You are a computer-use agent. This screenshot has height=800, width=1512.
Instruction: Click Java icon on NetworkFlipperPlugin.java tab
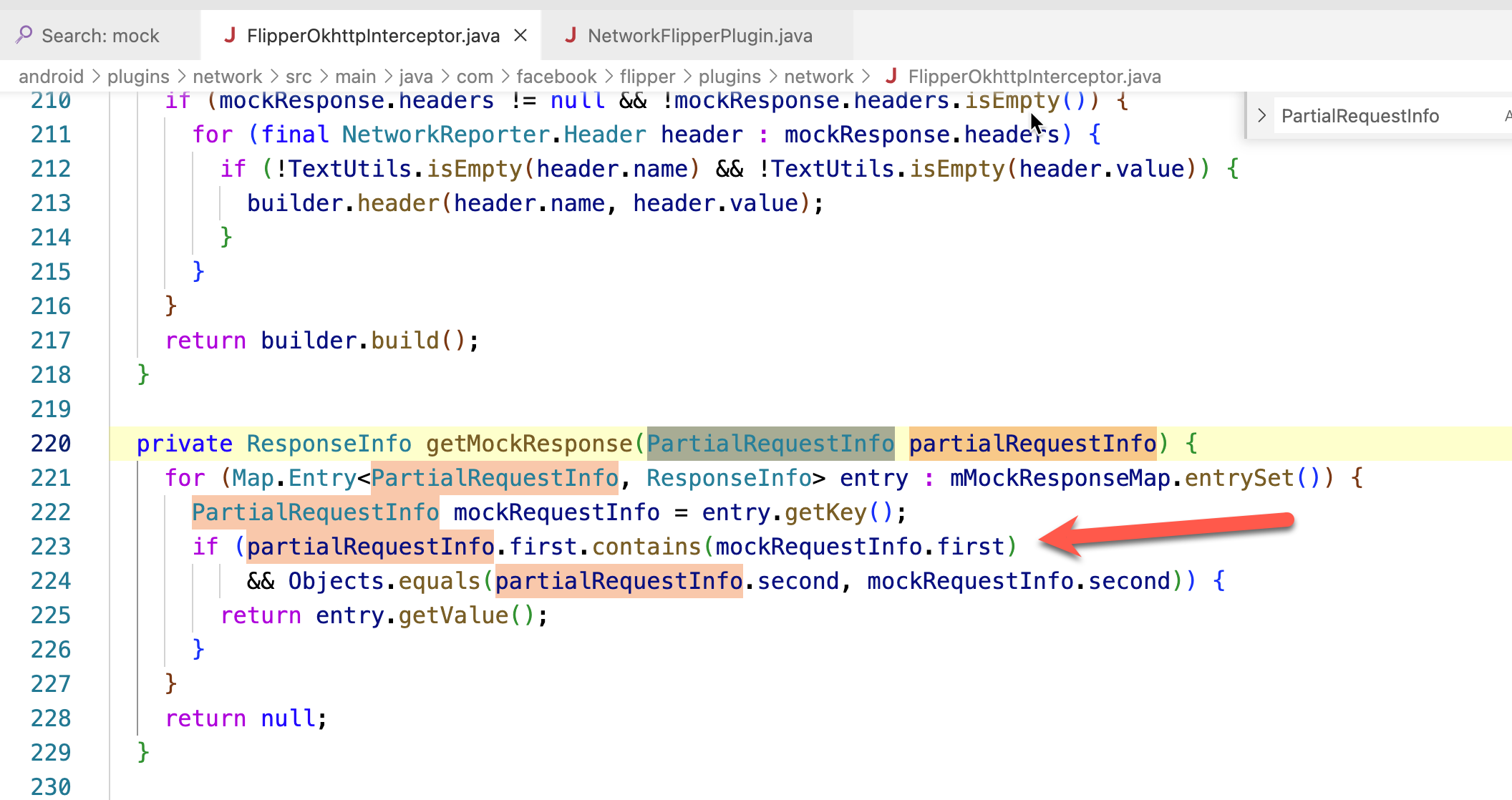click(x=571, y=34)
